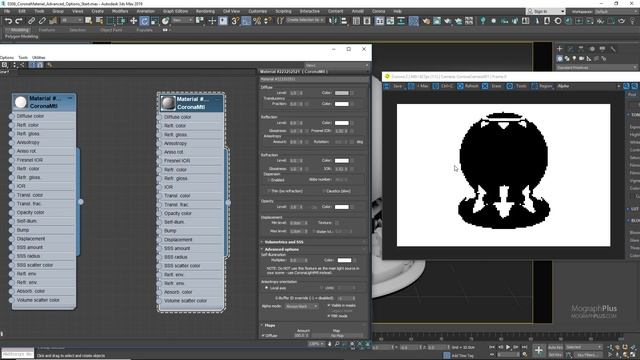Click the Diffuse No Map button
Image resolution: width=640 pixels, height=360 pixels.
click(337, 336)
